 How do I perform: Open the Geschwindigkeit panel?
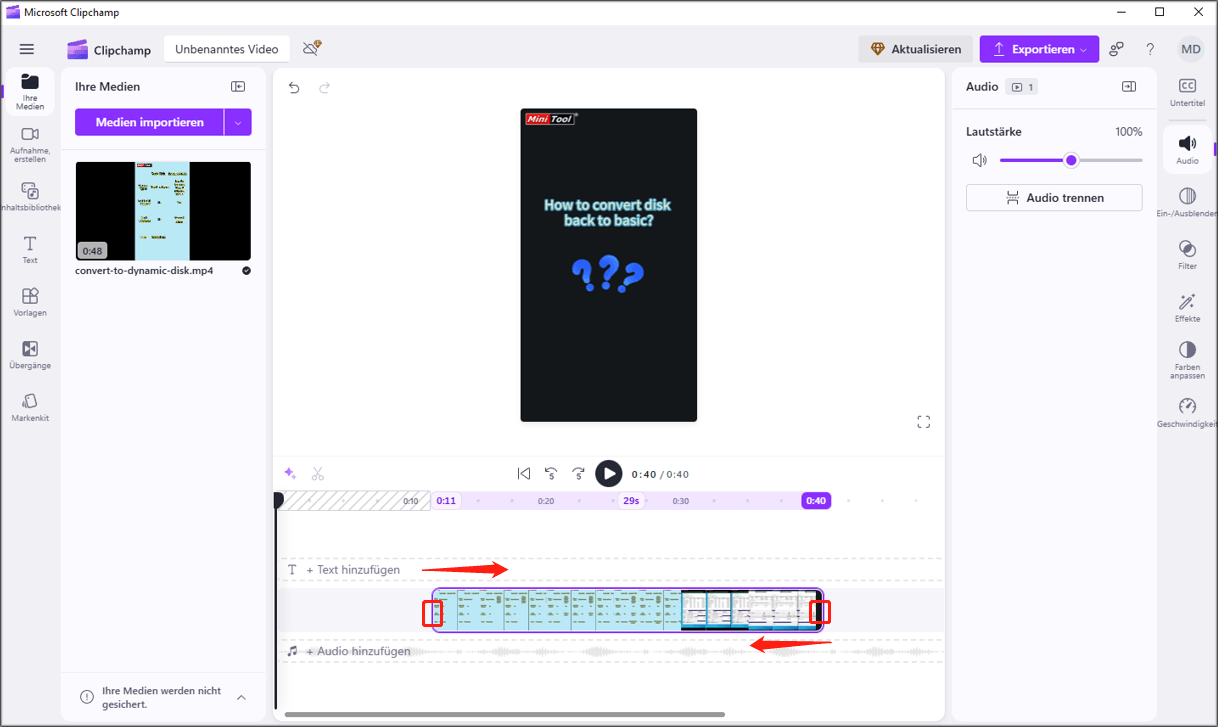pyautogui.click(x=1188, y=413)
